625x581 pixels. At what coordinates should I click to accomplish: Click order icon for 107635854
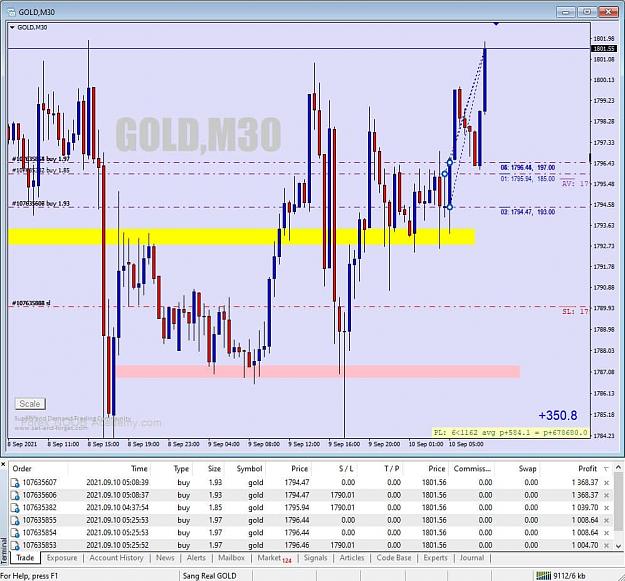click(x=15, y=533)
